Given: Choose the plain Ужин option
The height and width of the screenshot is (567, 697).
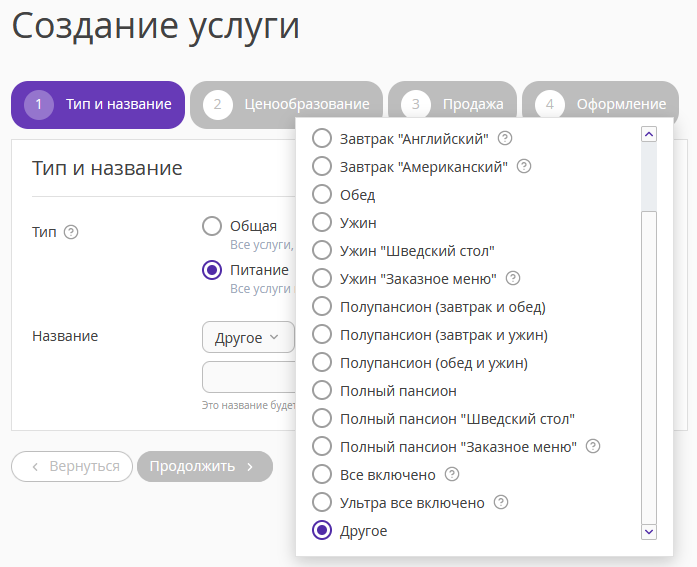Looking at the screenshot, I should (x=322, y=222).
